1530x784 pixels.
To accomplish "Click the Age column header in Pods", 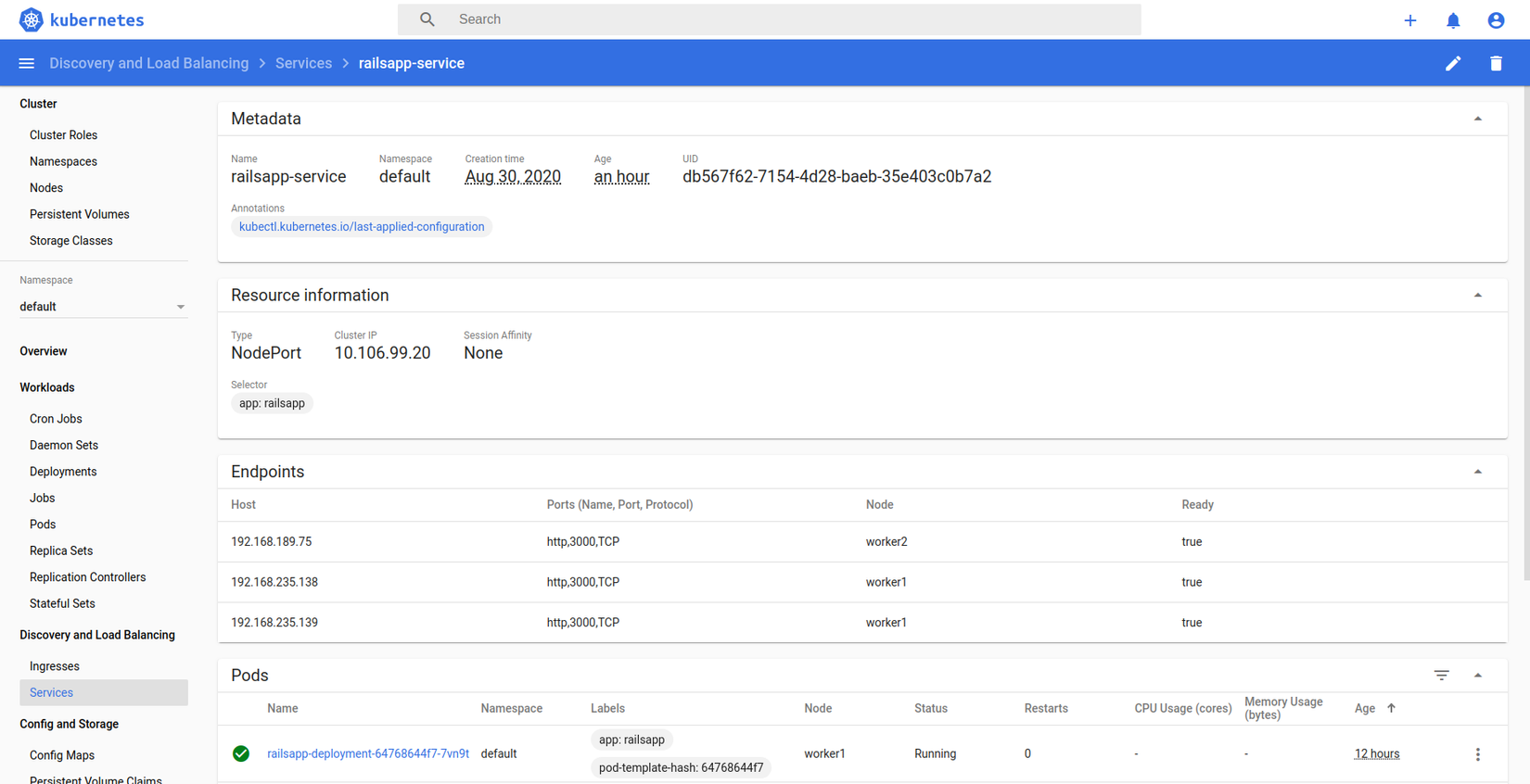I will (1365, 709).
